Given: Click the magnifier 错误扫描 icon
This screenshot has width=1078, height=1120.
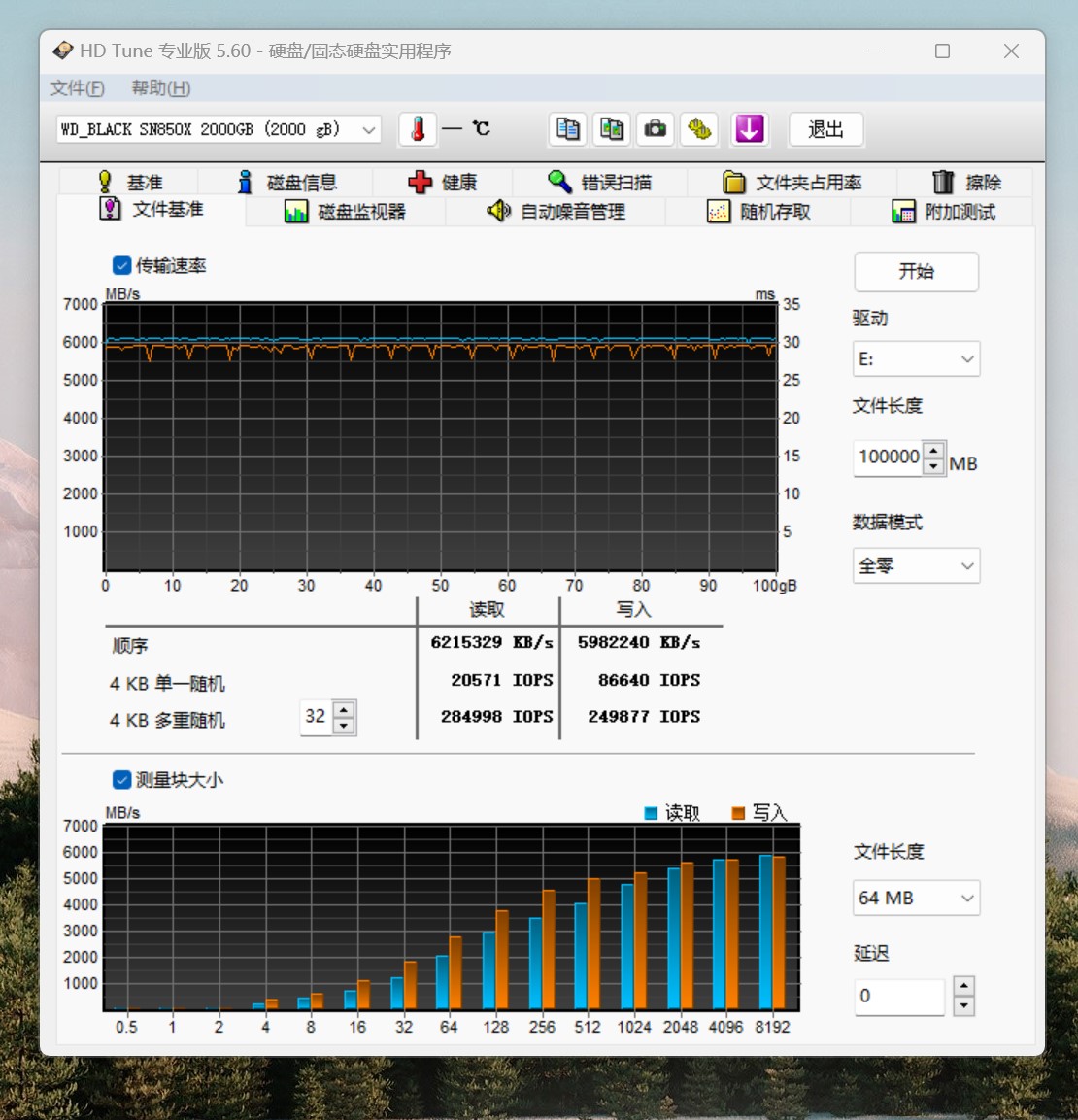Looking at the screenshot, I should pos(559,183).
